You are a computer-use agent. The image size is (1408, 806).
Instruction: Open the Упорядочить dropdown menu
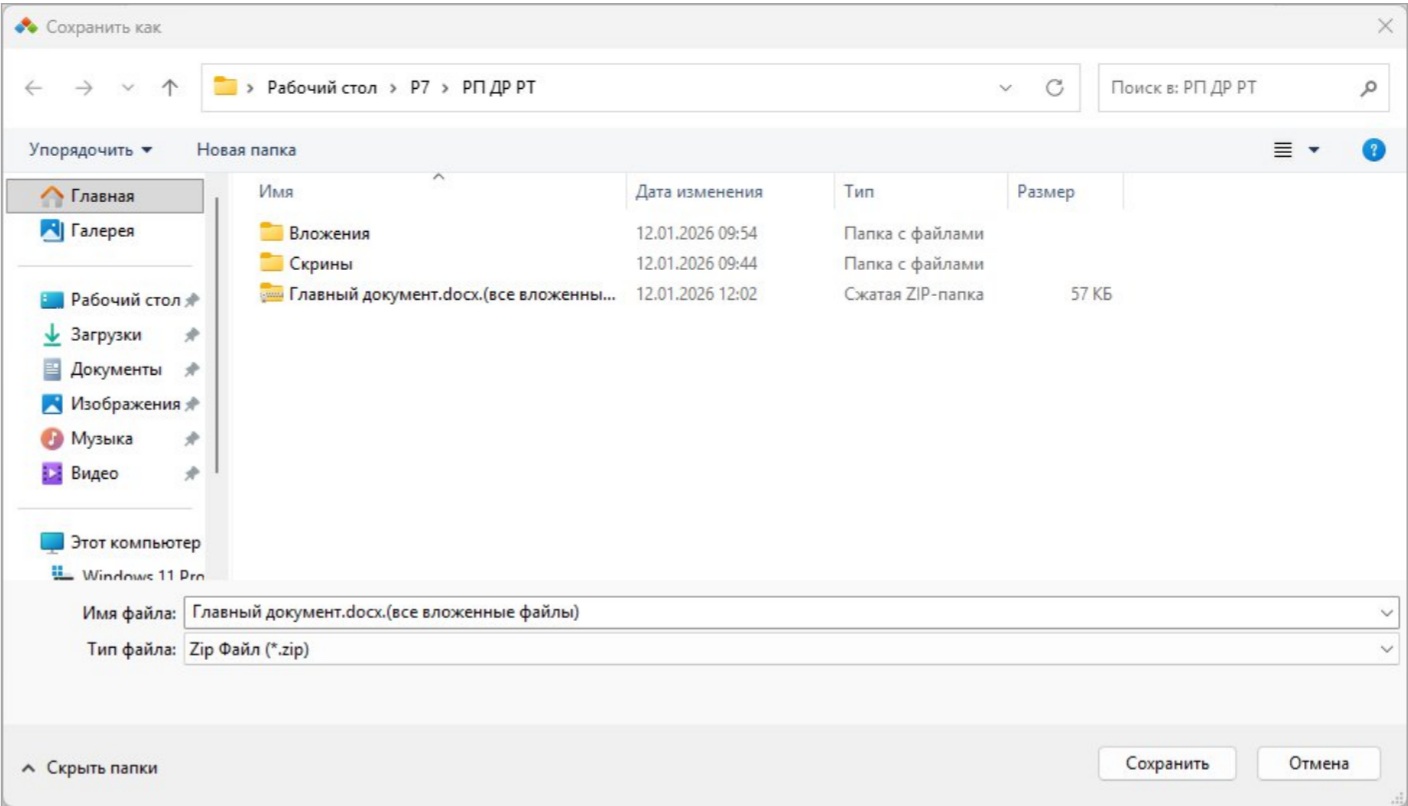pyautogui.click(x=90, y=150)
